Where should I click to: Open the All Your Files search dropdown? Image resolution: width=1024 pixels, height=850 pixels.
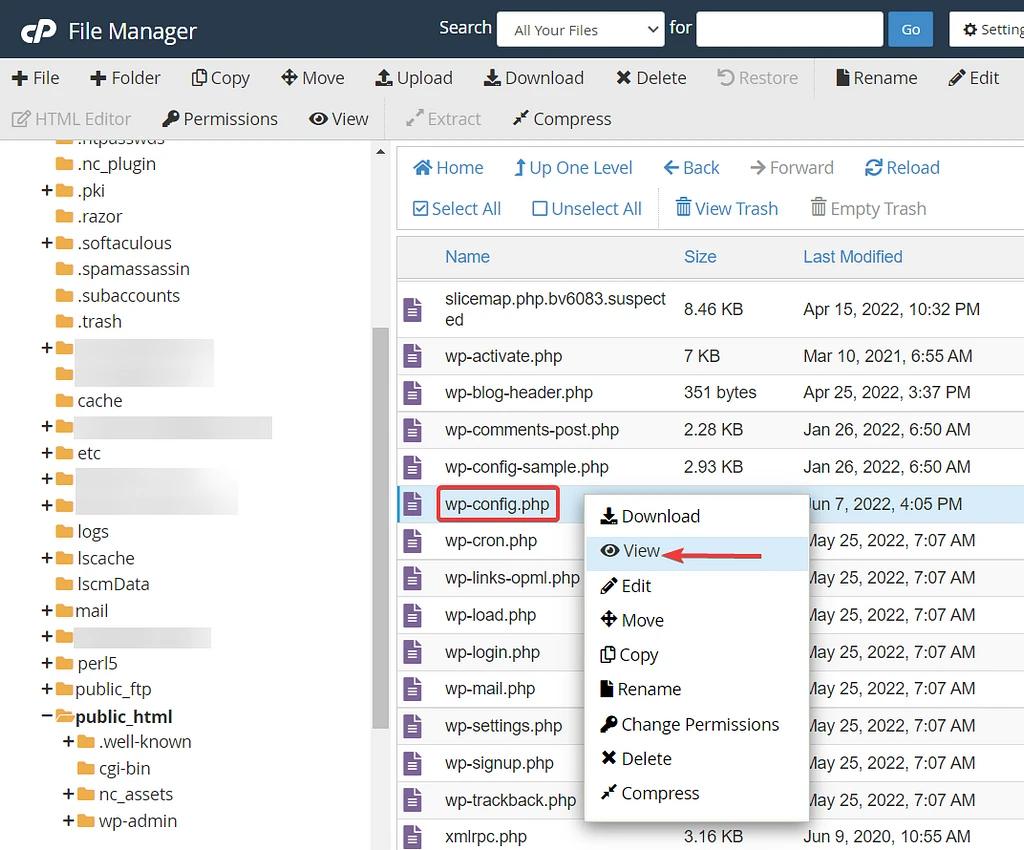click(x=580, y=30)
